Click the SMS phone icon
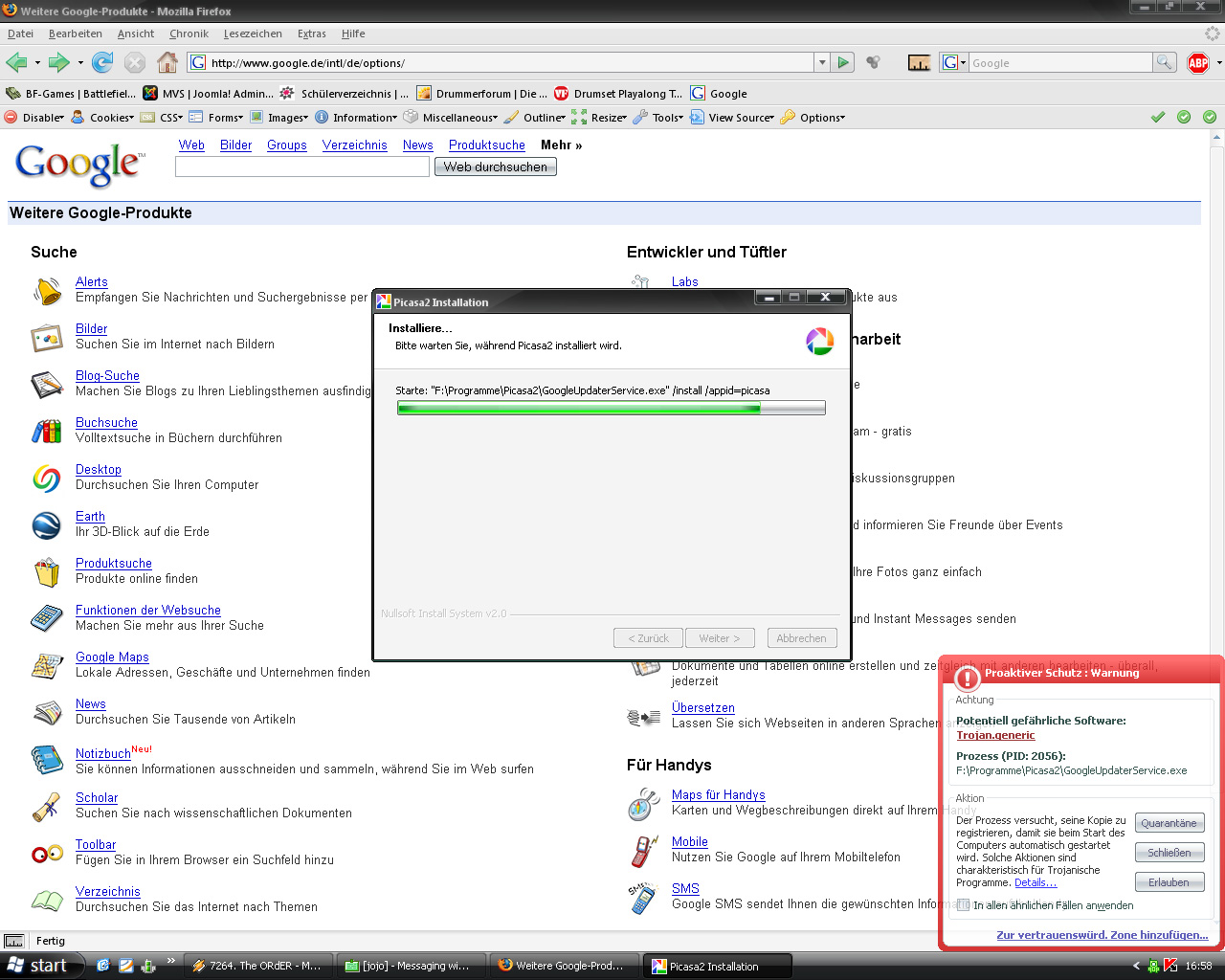Screen dimensions: 1225x980 pyautogui.click(x=643, y=898)
